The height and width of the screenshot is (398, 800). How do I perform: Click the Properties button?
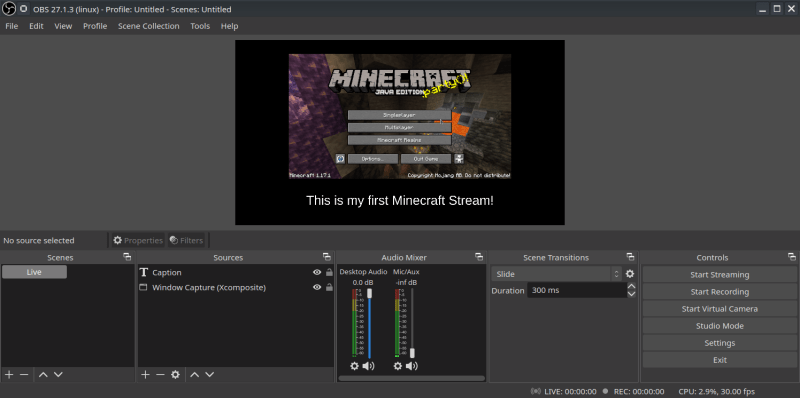pyautogui.click(x=138, y=240)
